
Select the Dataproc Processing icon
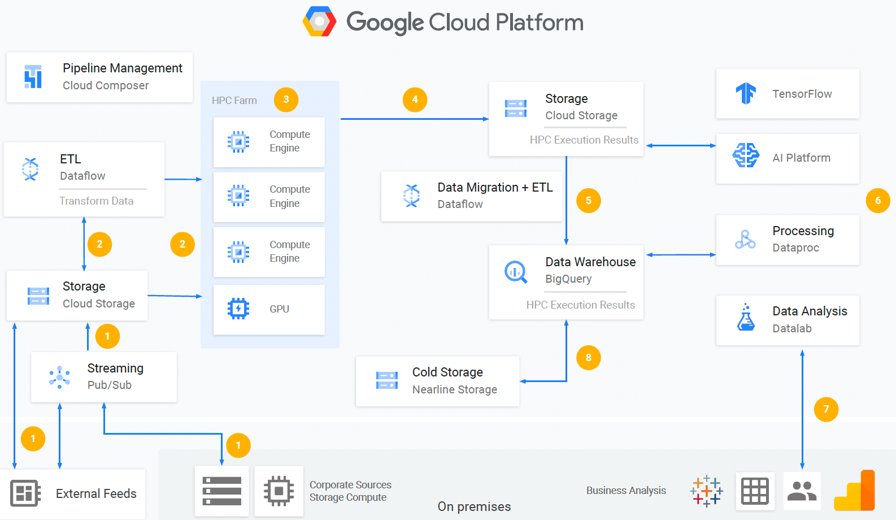coord(746,240)
